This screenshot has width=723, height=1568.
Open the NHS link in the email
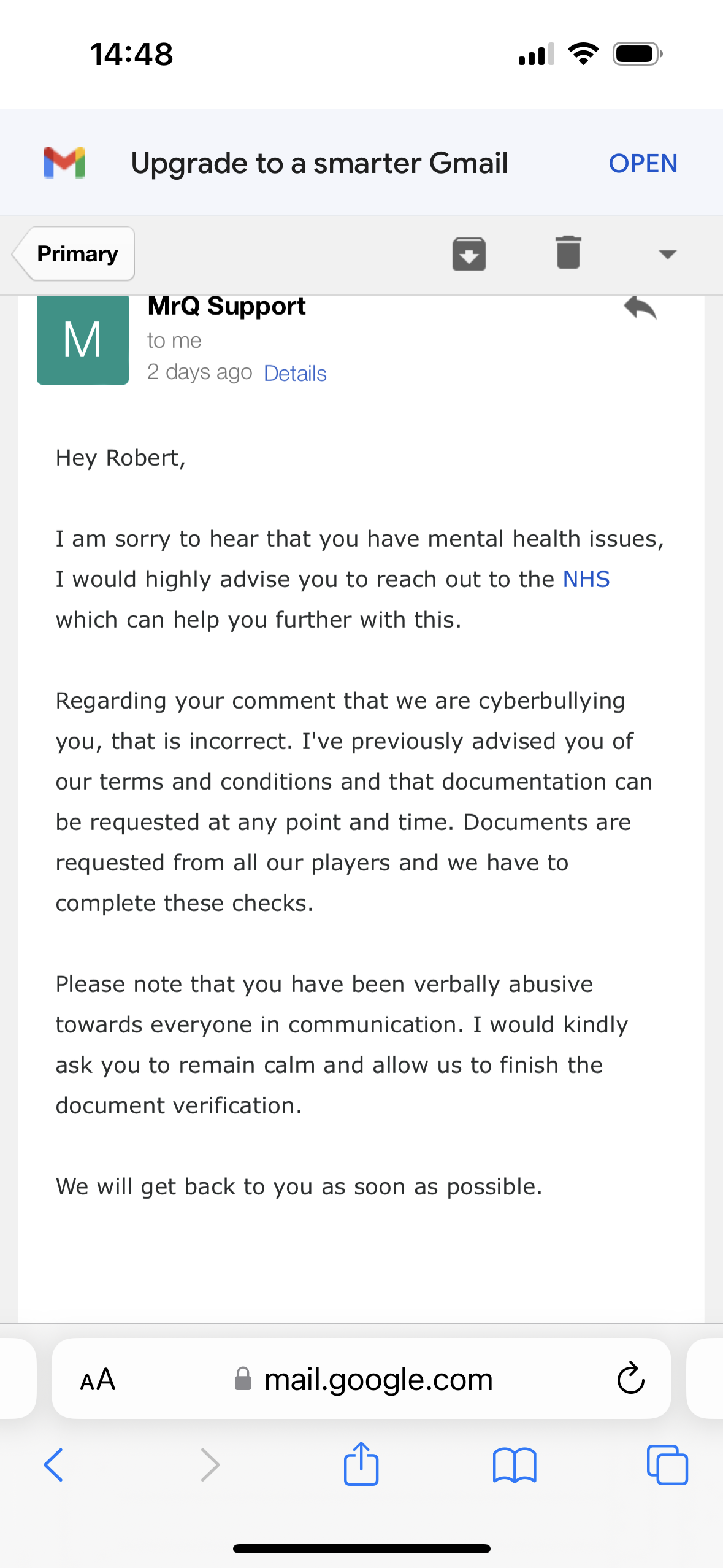586,579
